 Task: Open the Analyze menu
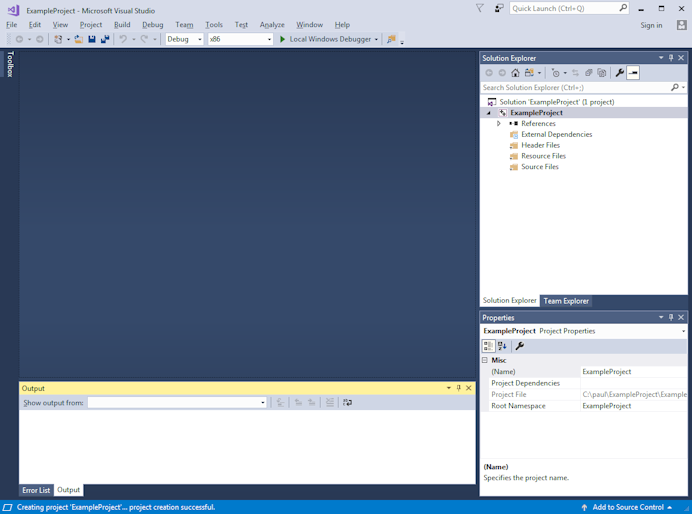pos(272,25)
